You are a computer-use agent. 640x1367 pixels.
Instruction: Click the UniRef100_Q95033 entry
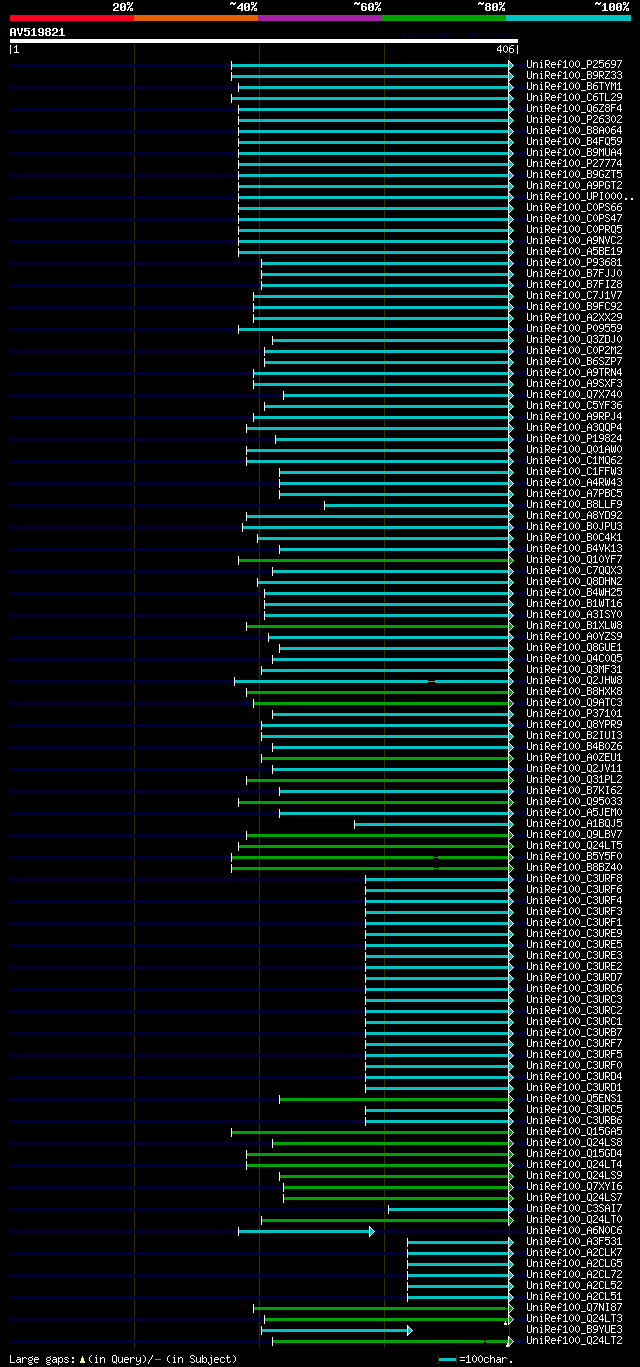[574, 802]
